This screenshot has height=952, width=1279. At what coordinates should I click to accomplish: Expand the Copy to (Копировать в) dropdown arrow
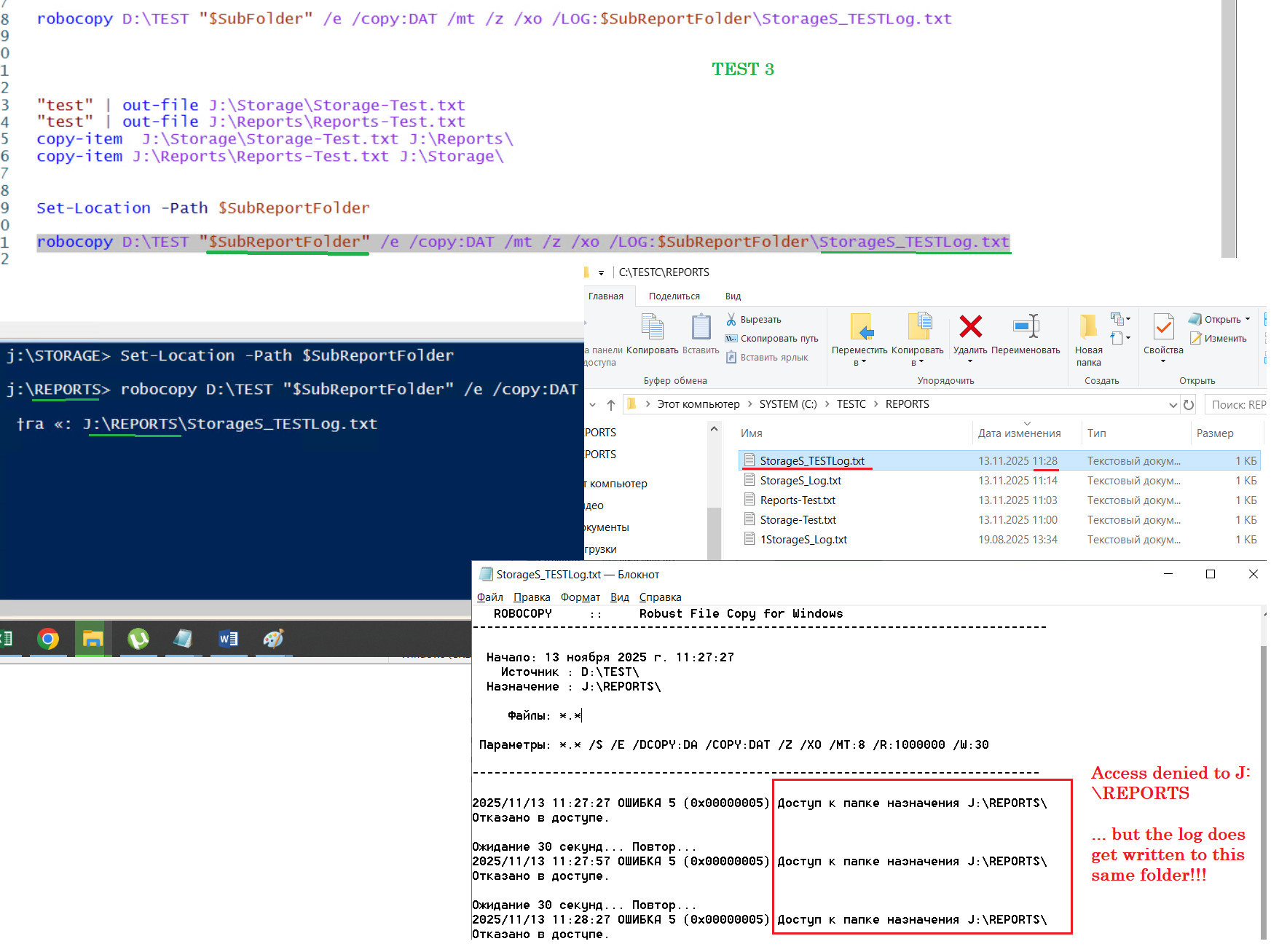pos(921,362)
